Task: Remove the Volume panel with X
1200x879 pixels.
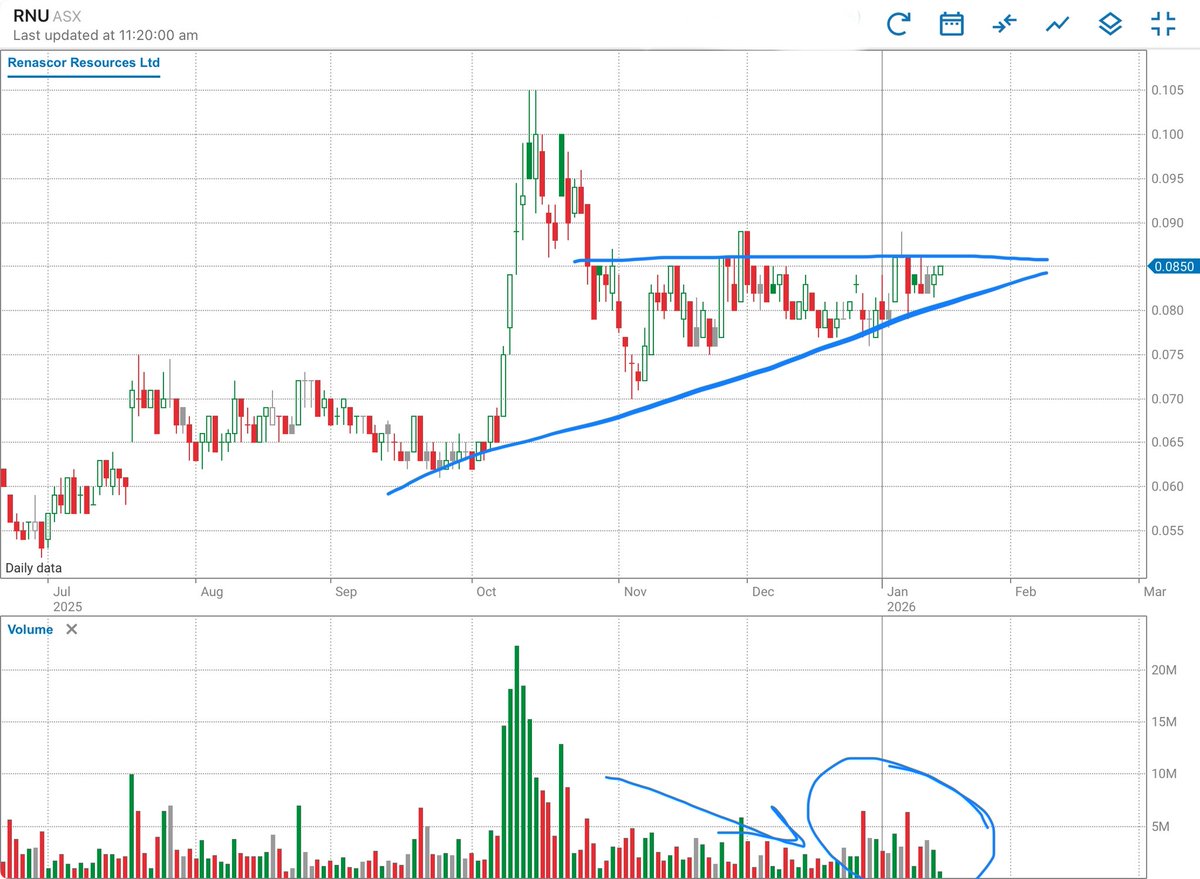Action: (x=71, y=629)
